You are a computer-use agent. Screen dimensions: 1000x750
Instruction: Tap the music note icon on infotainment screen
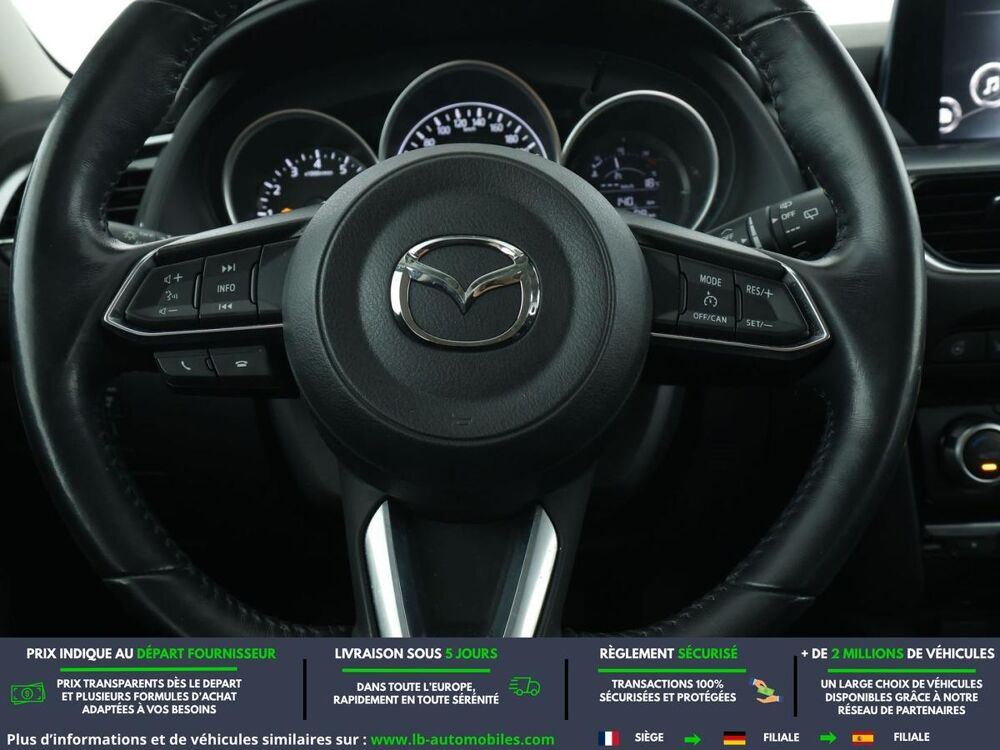tap(988, 84)
